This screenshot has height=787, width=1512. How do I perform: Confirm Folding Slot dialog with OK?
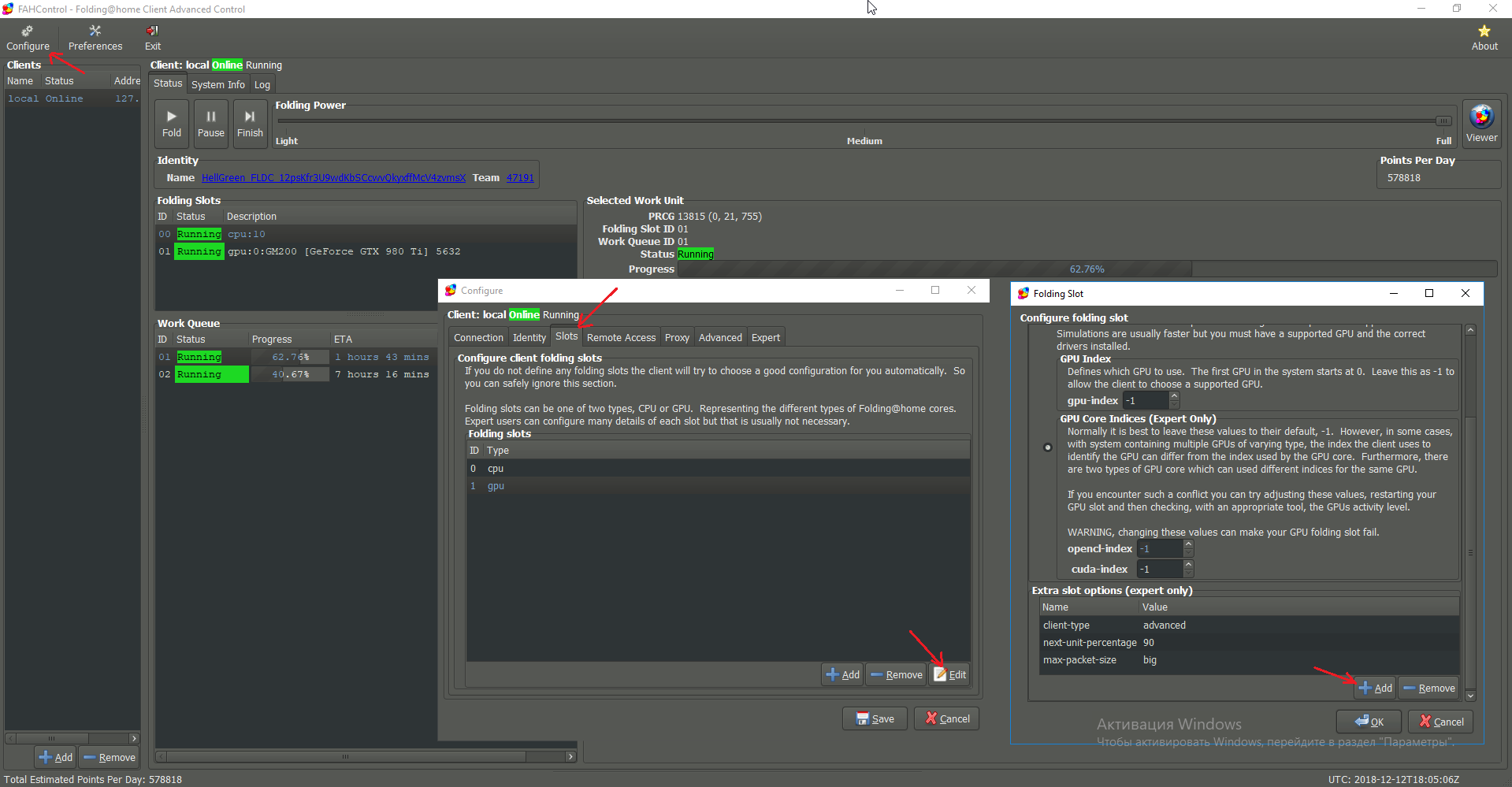point(1369,722)
